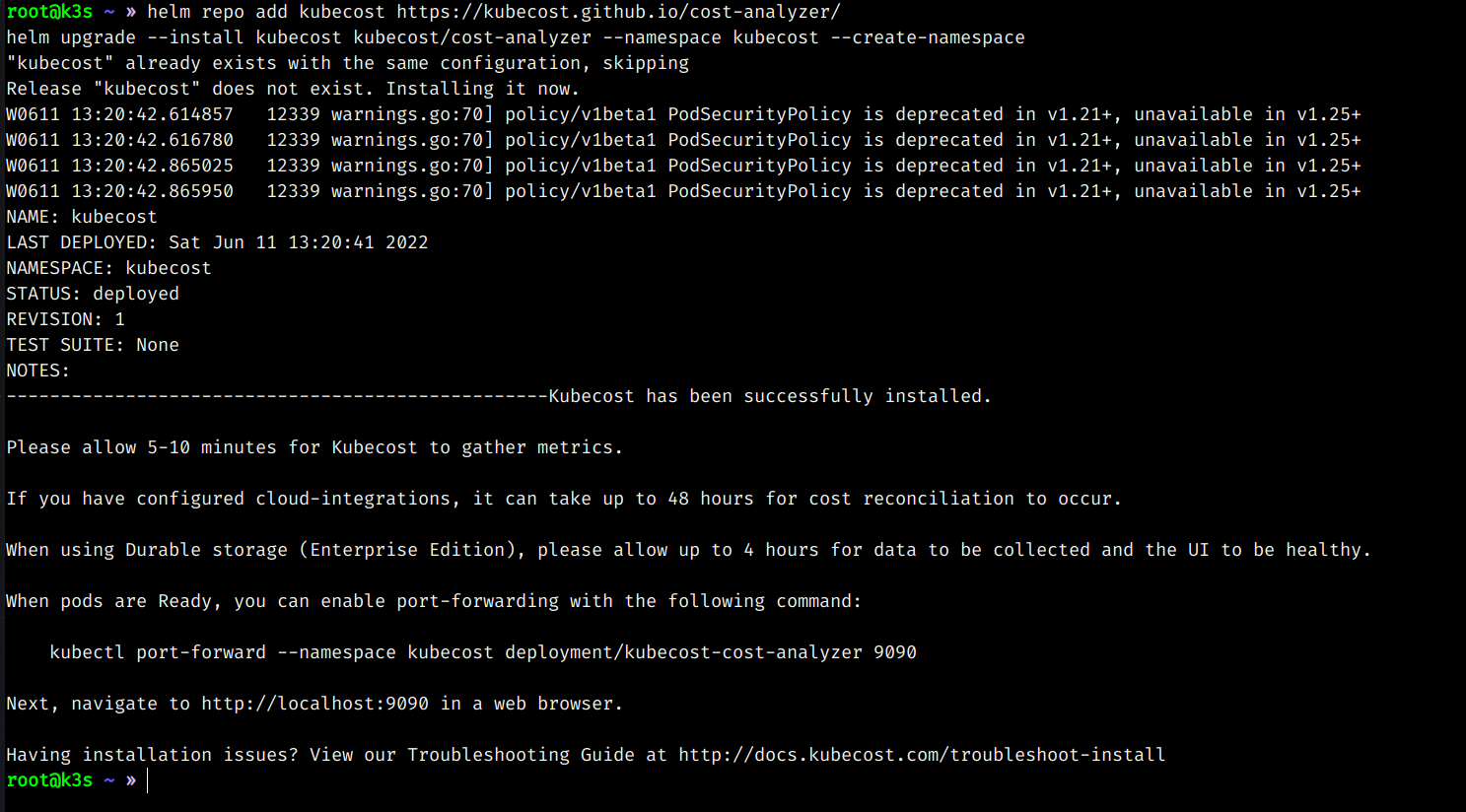Viewport: 1466px width, 812px height.
Task: Click 'Kubecost has been successfully installed' text
Action: tap(770, 396)
